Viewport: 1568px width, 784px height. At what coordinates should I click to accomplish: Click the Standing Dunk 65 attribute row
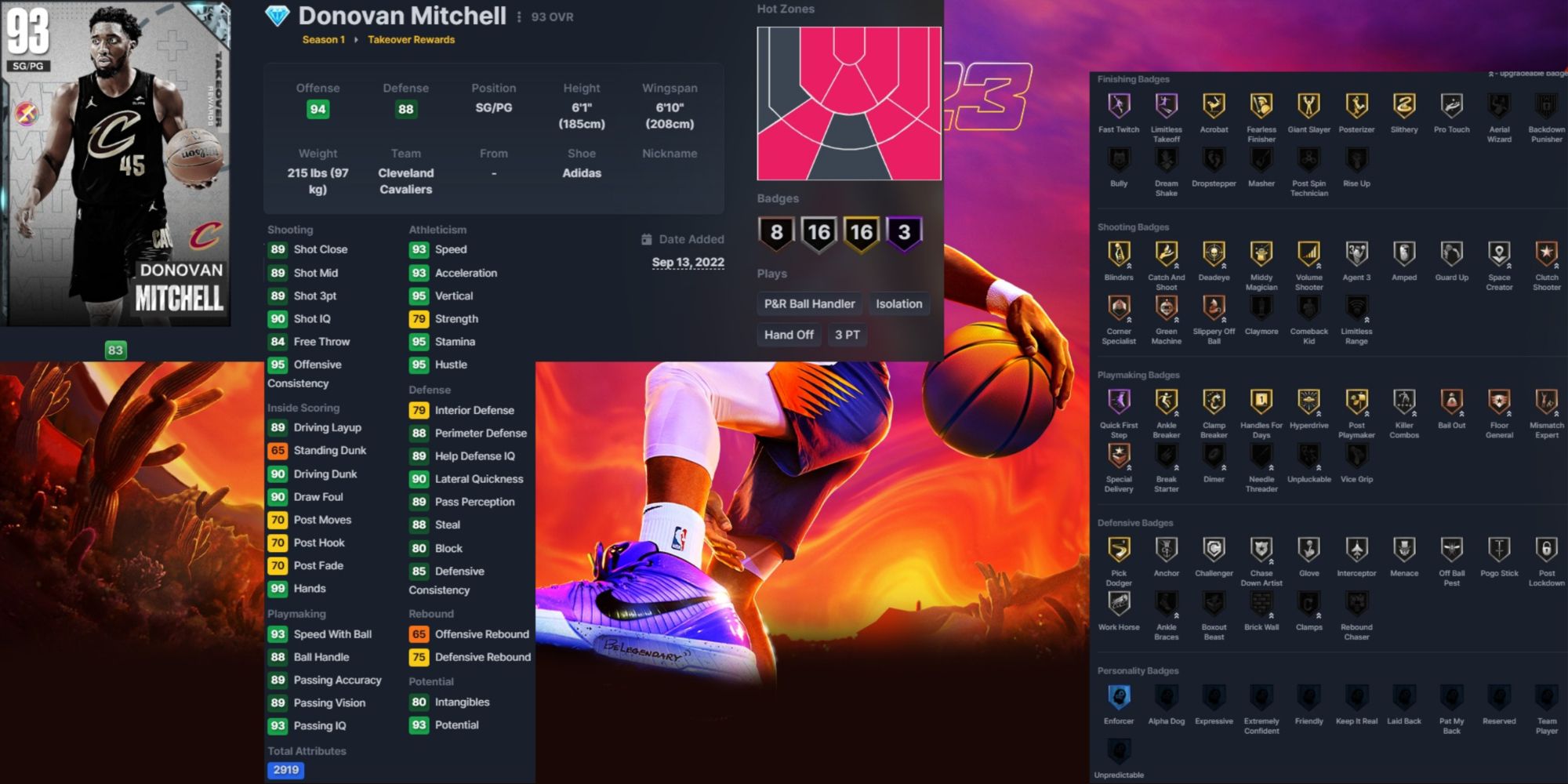click(318, 450)
